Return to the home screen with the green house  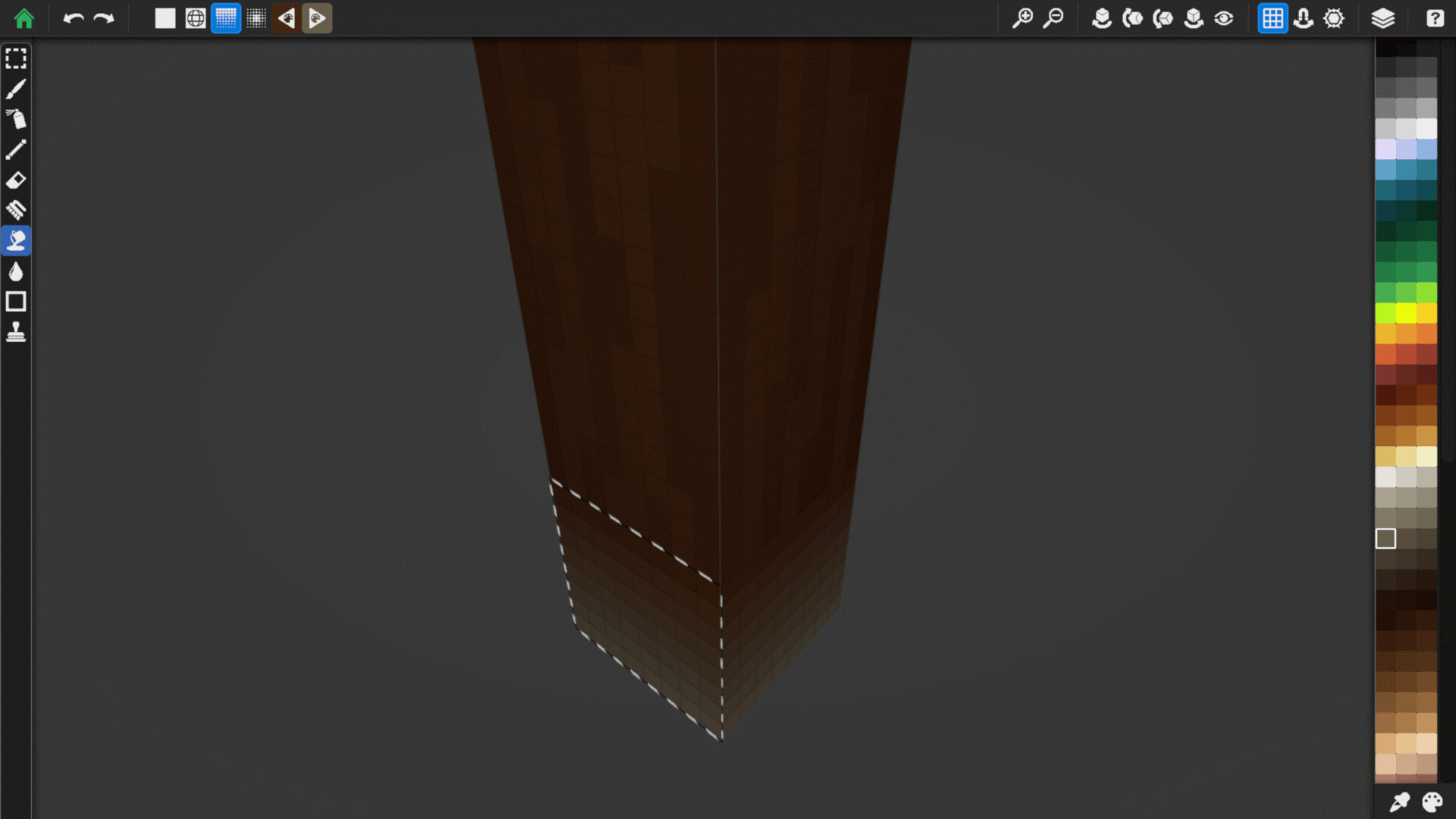(24, 18)
